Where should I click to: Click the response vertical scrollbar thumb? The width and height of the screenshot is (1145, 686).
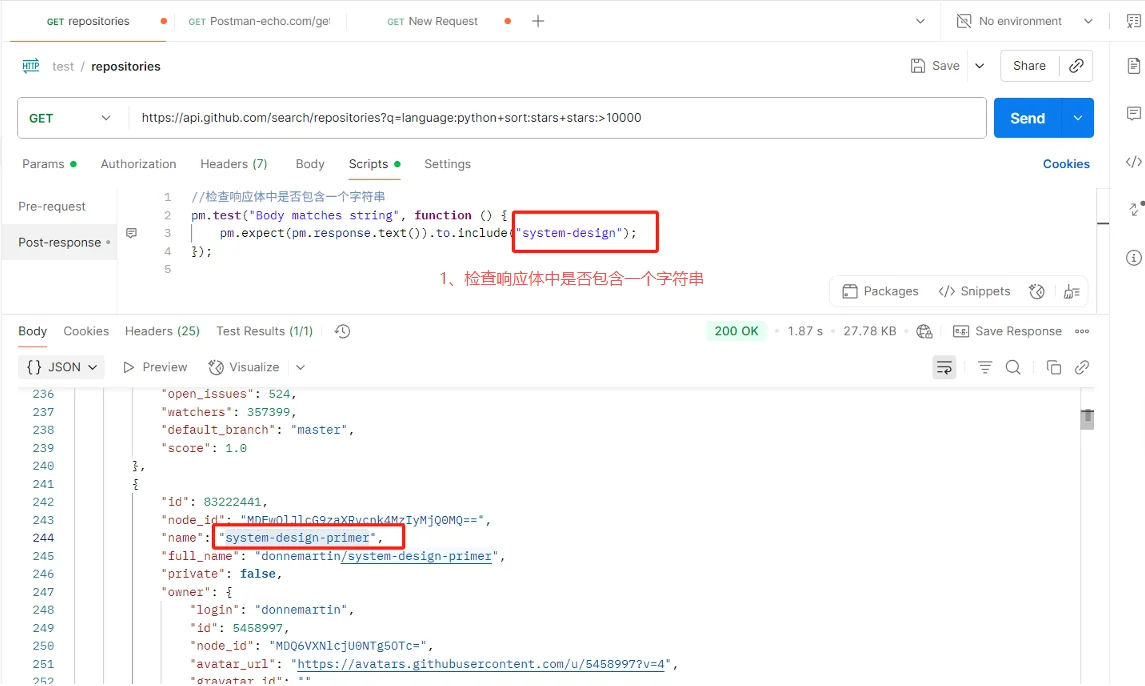pyautogui.click(x=1087, y=419)
